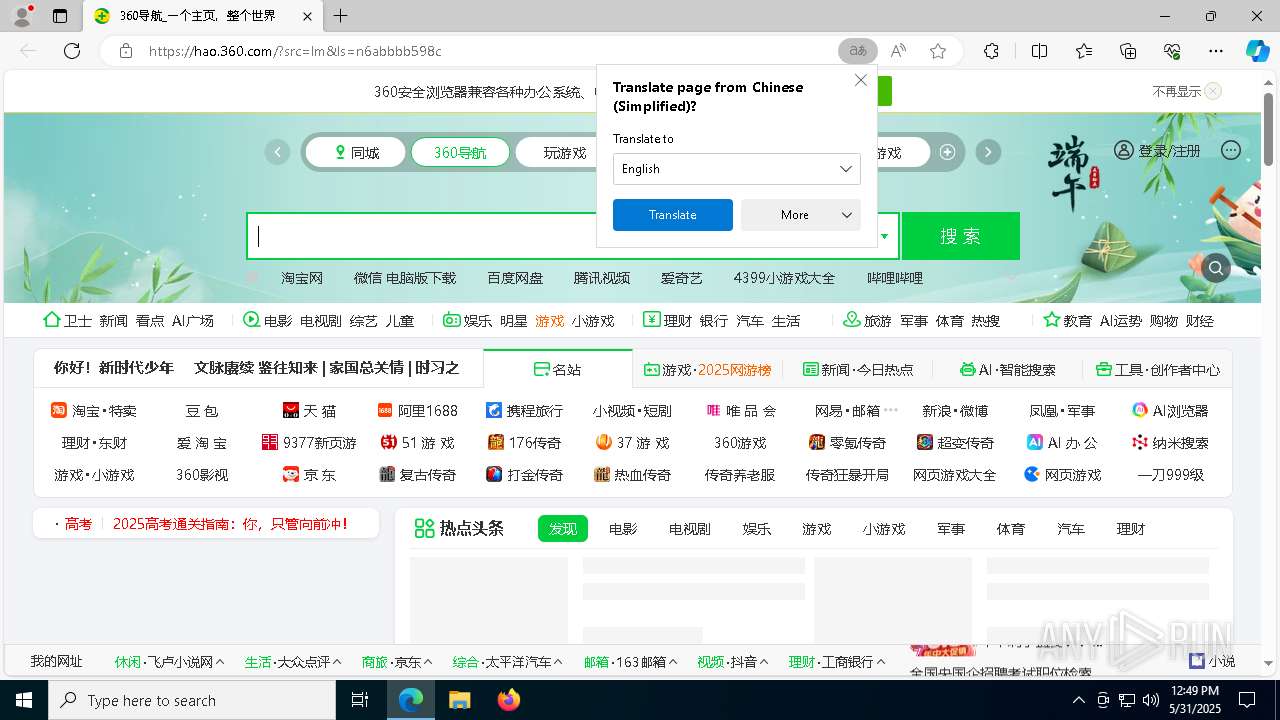The width and height of the screenshot is (1280, 720).
Task: Open the Windows Start menu
Action: [24, 700]
